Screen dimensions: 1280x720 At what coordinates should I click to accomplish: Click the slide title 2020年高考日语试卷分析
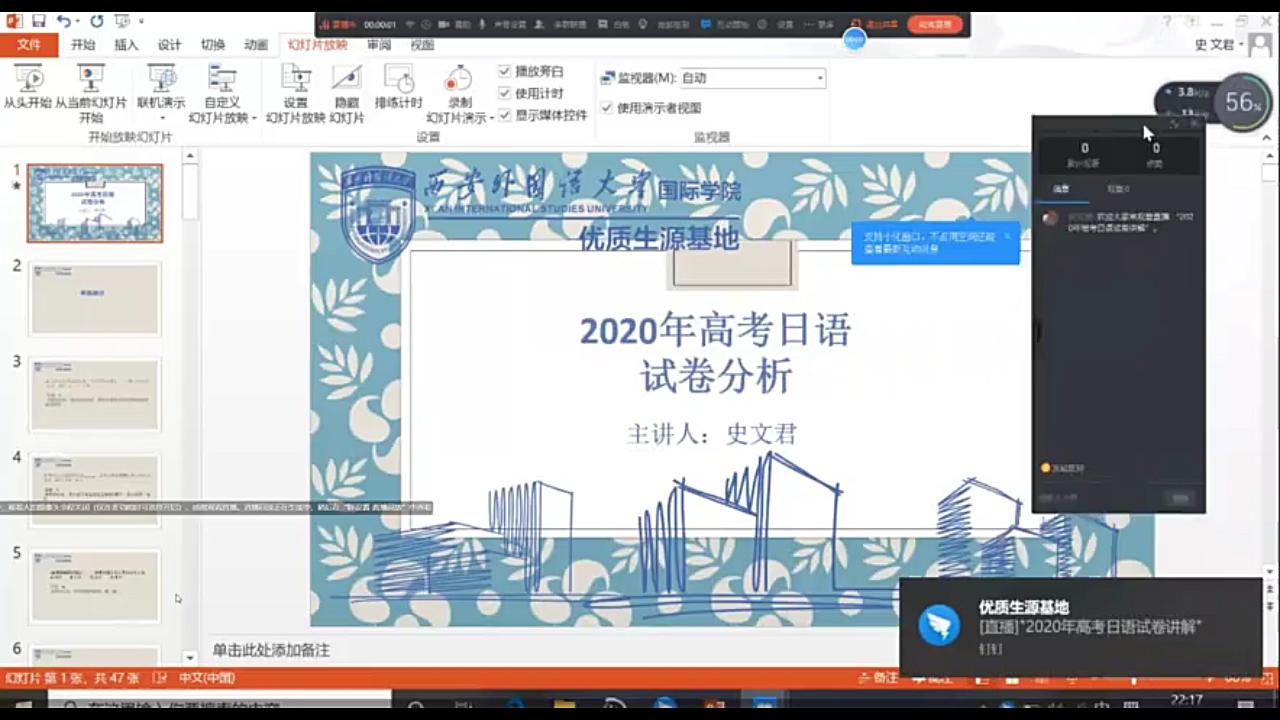click(715, 352)
